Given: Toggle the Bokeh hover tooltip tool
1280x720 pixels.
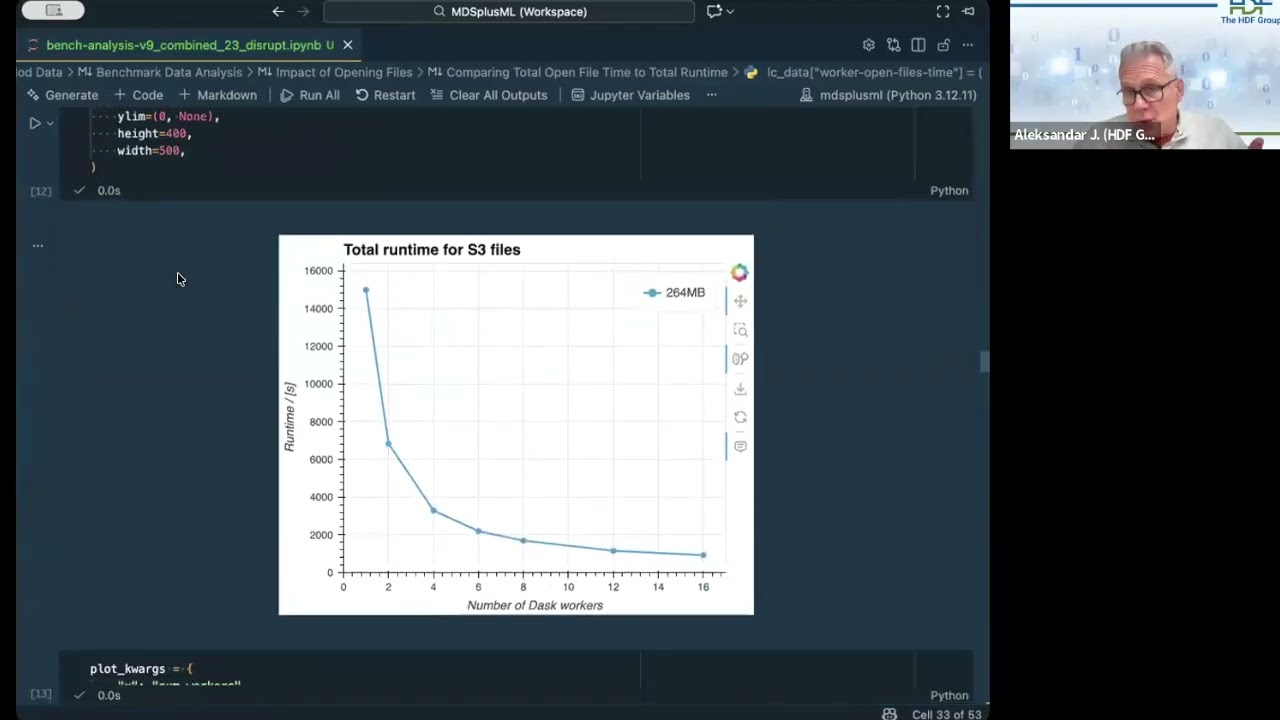Looking at the screenshot, I should [x=740, y=446].
